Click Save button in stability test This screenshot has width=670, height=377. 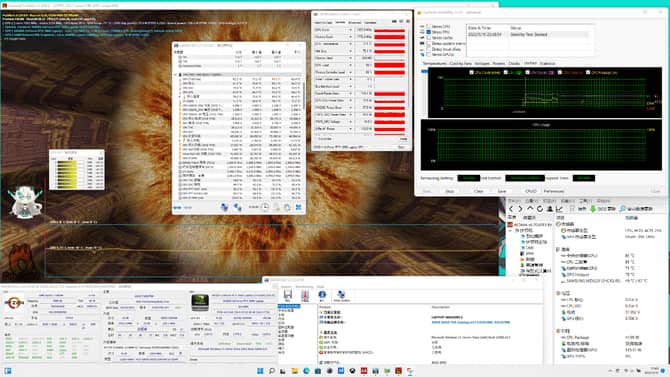502,191
